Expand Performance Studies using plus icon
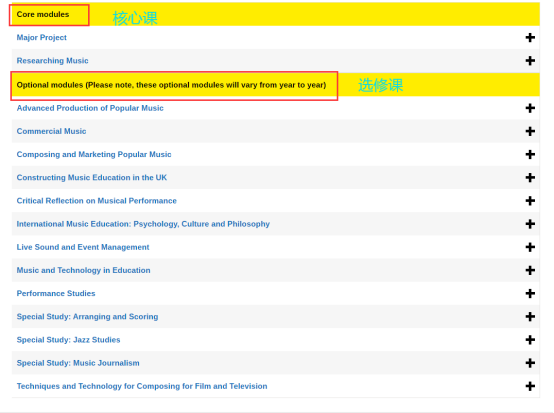Image resolution: width=554 pixels, height=413 pixels. (530, 294)
